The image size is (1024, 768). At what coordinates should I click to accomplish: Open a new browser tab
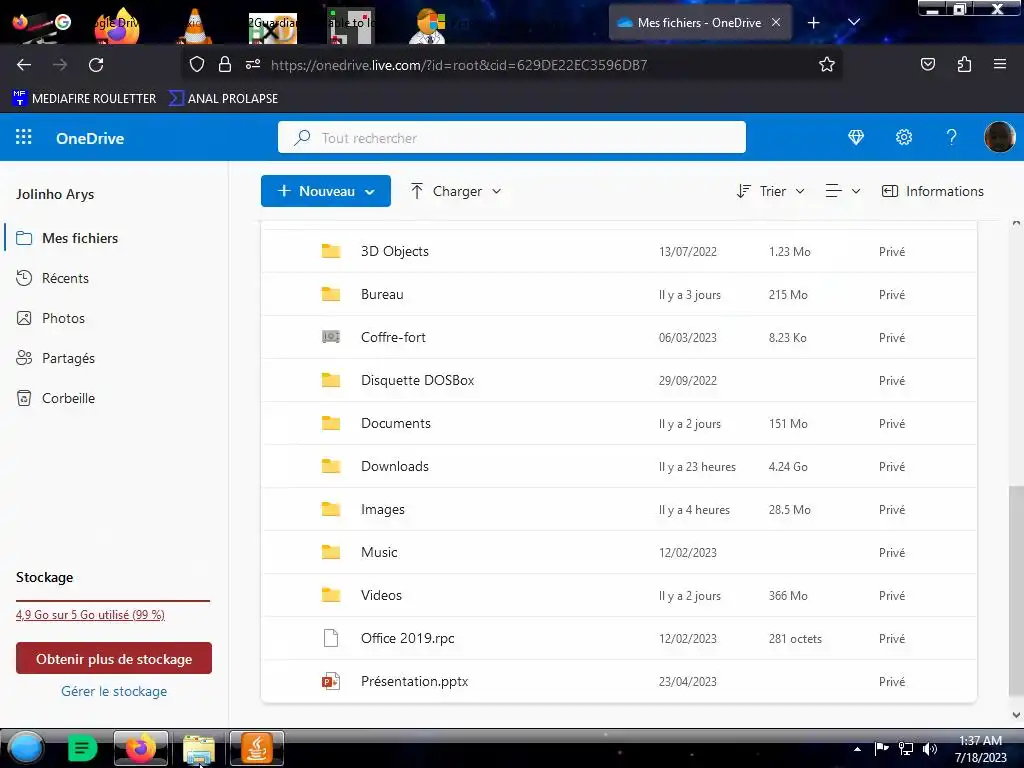click(x=814, y=23)
